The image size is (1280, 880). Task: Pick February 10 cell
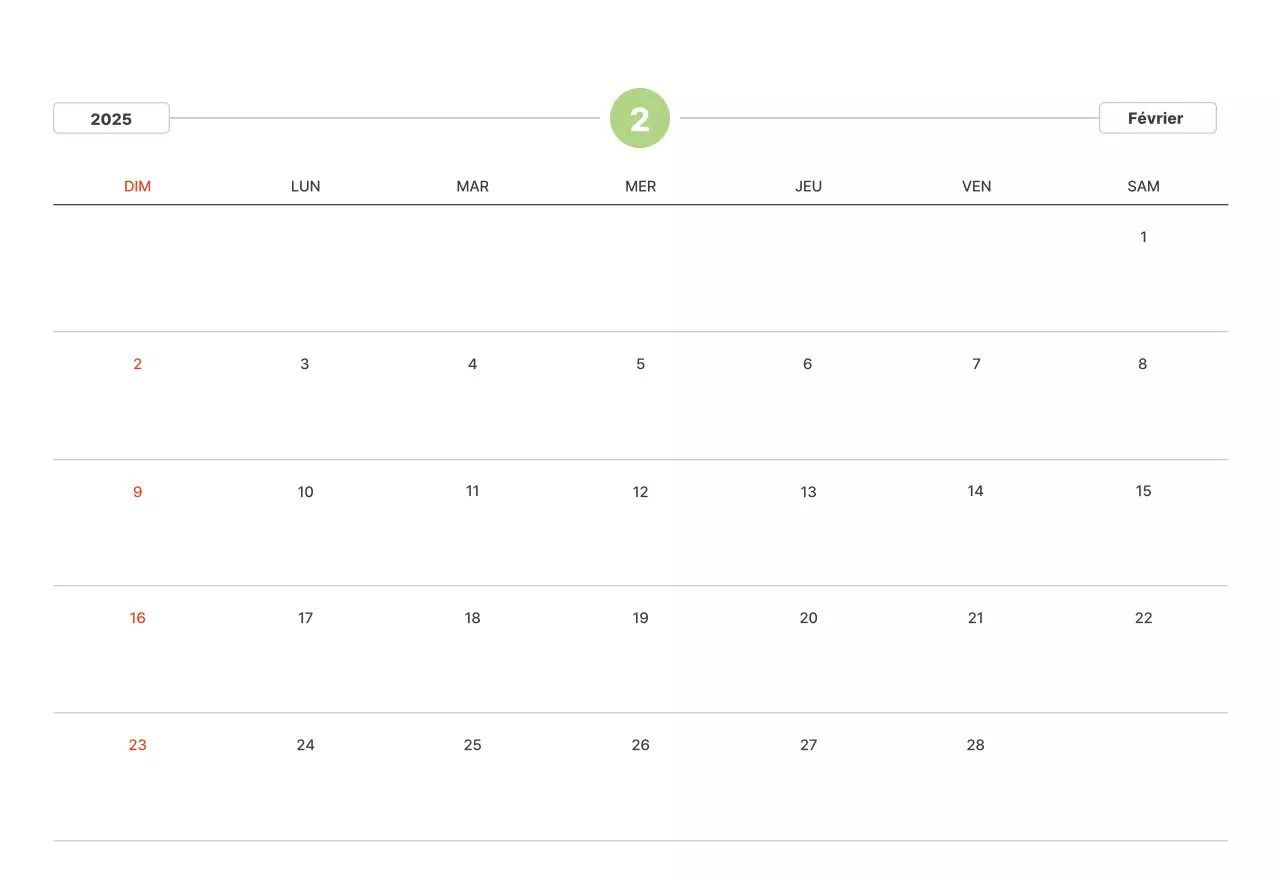[305, 492]
